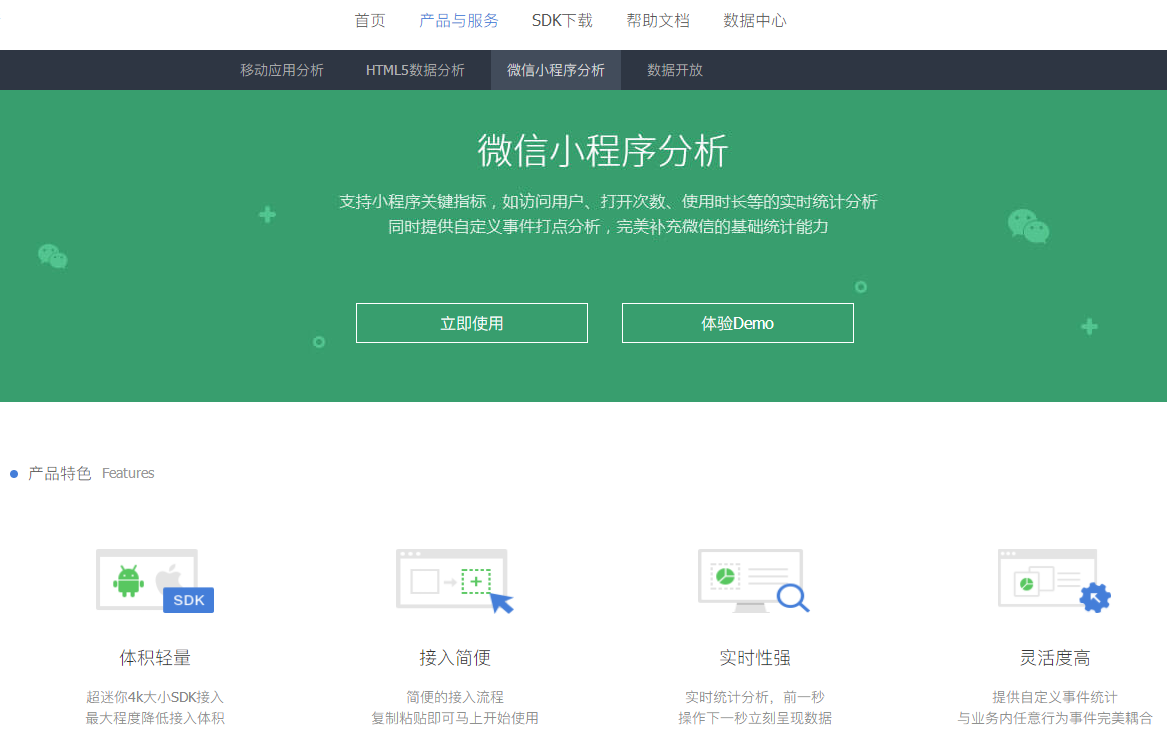Screen dimensions: 1167x748
Task: Open 帮助文档 help docs
Action: coord(658,21)
